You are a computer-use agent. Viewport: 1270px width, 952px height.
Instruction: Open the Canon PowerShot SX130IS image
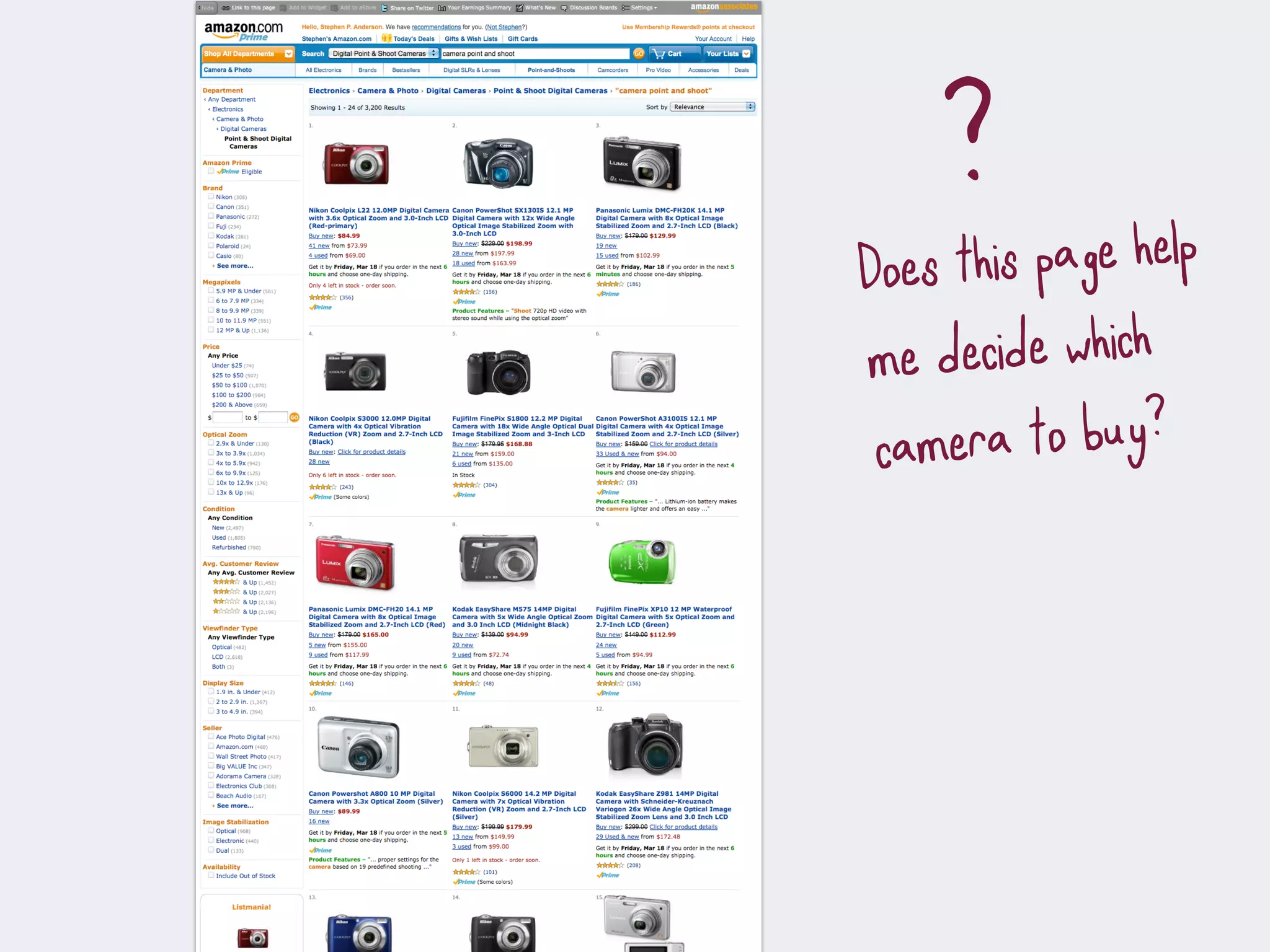(x=499, y=163)
